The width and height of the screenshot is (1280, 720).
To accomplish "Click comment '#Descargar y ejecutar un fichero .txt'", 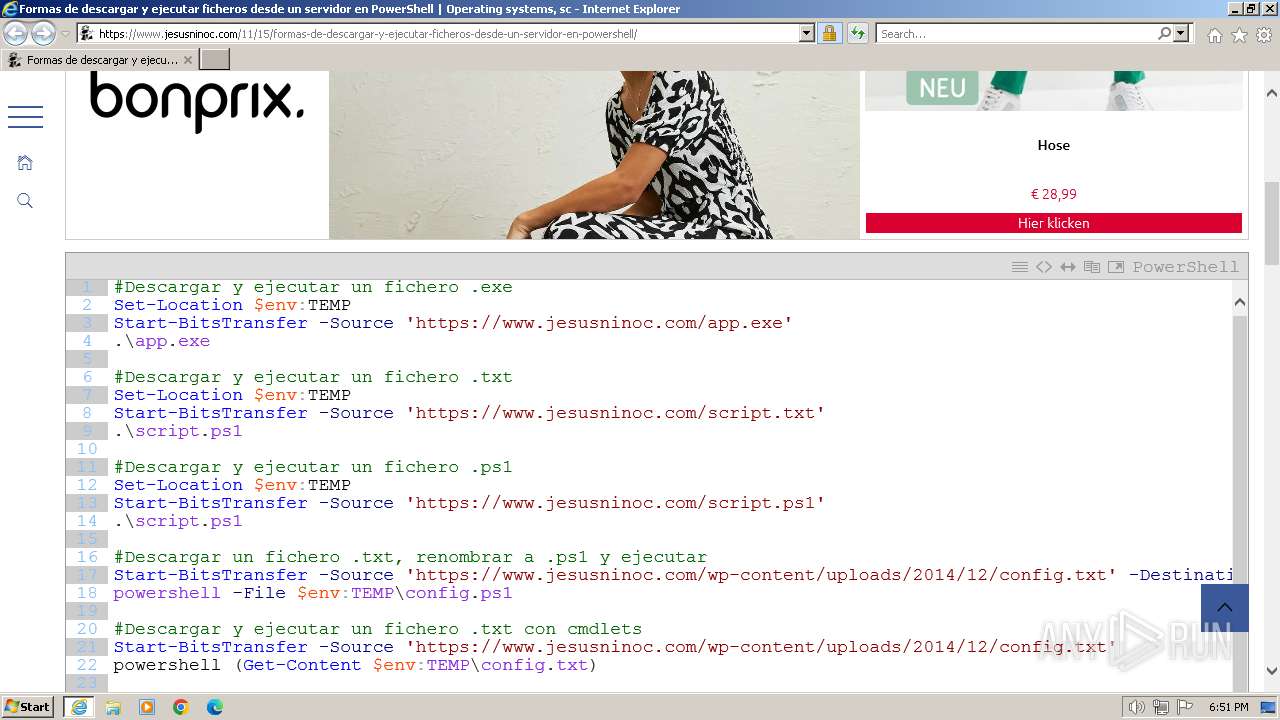I will (313, 377).
